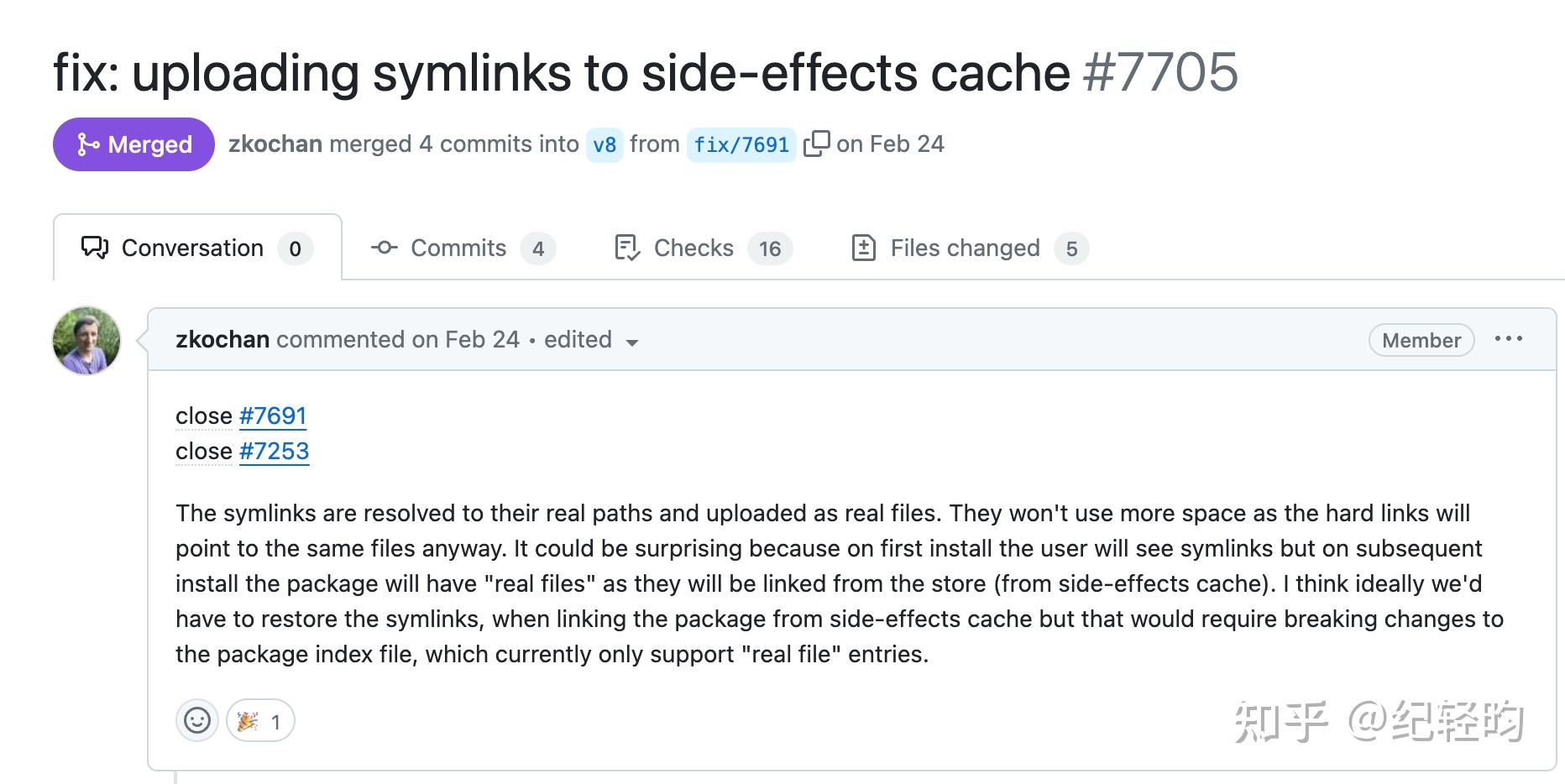Open the add emoji reaction picker
Viewport: 1565px width, 784px height.
pos(197,720)
